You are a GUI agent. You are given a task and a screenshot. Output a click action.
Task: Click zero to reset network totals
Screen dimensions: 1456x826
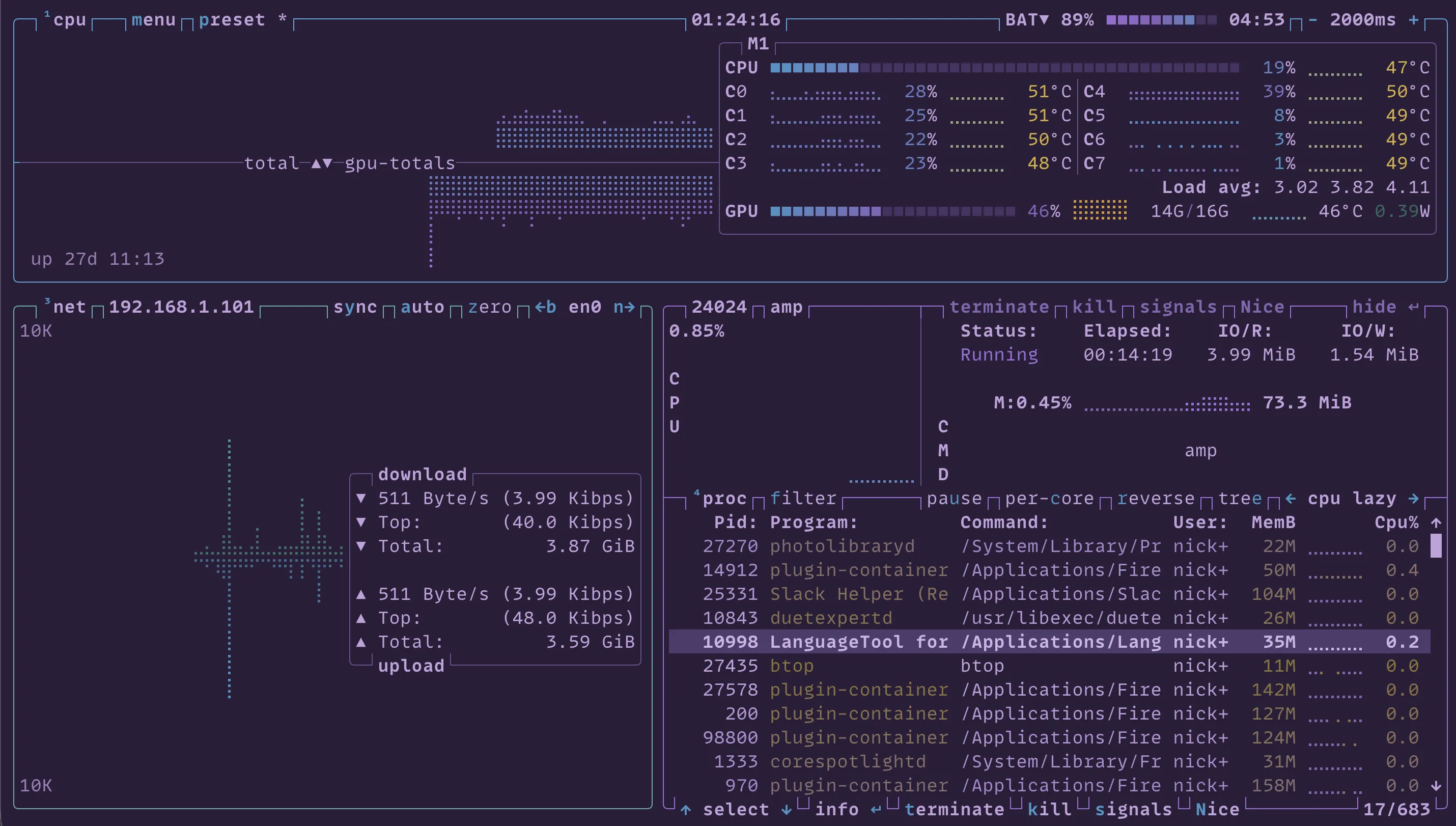click(489, 307)
